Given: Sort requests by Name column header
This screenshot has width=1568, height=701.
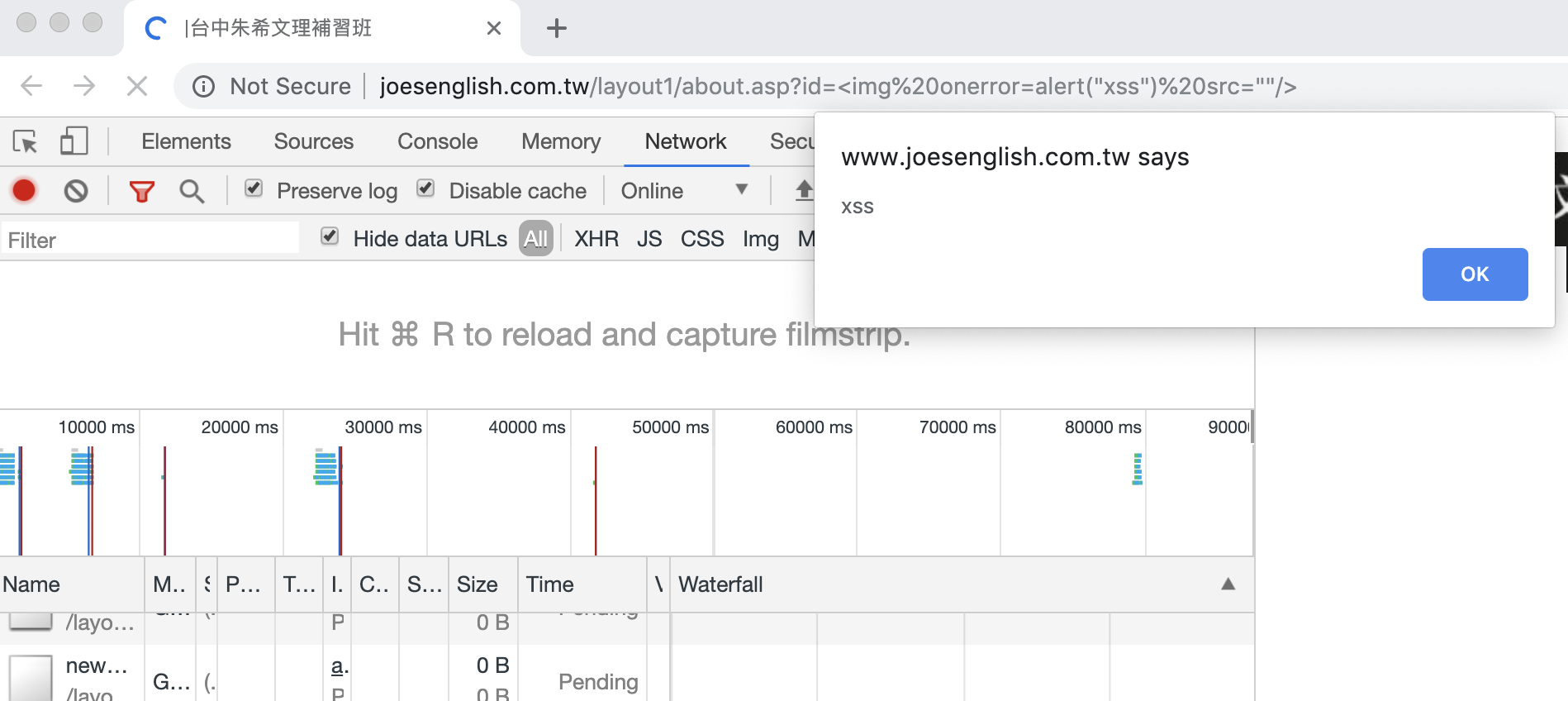Looking at the screenshot, I should click(x=72, y=584).
